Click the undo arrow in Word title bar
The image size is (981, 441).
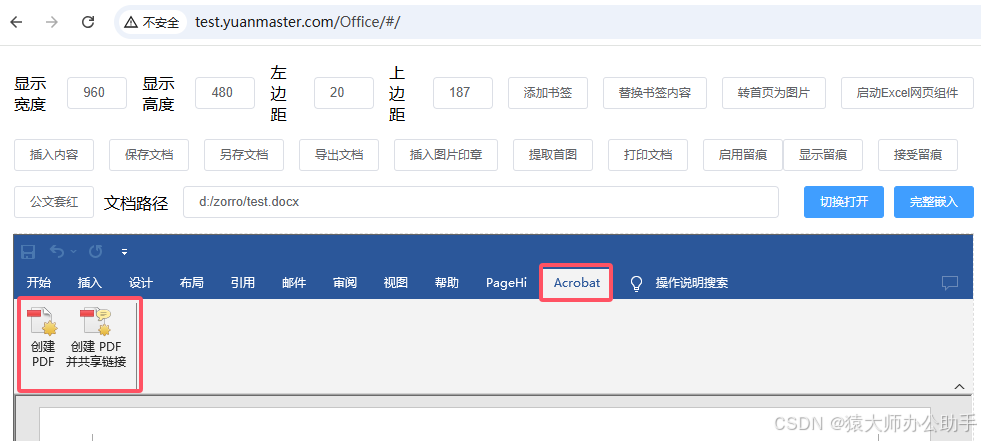tap(57, 251)
